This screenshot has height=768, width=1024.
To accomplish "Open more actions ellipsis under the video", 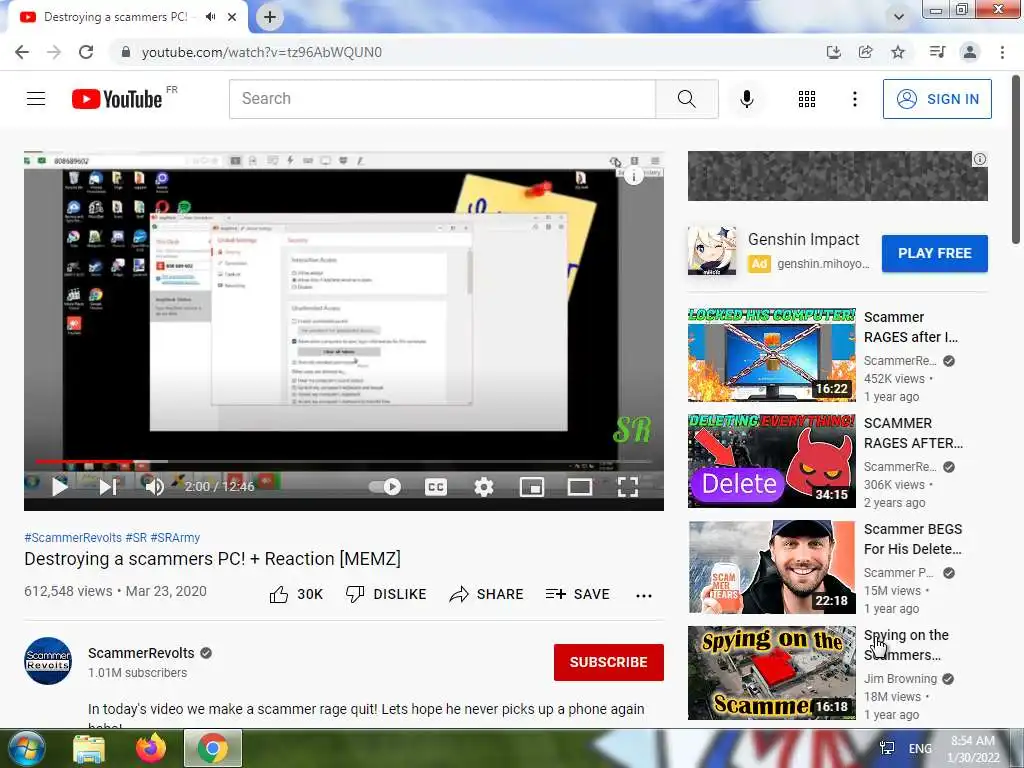I will [644, 595].
